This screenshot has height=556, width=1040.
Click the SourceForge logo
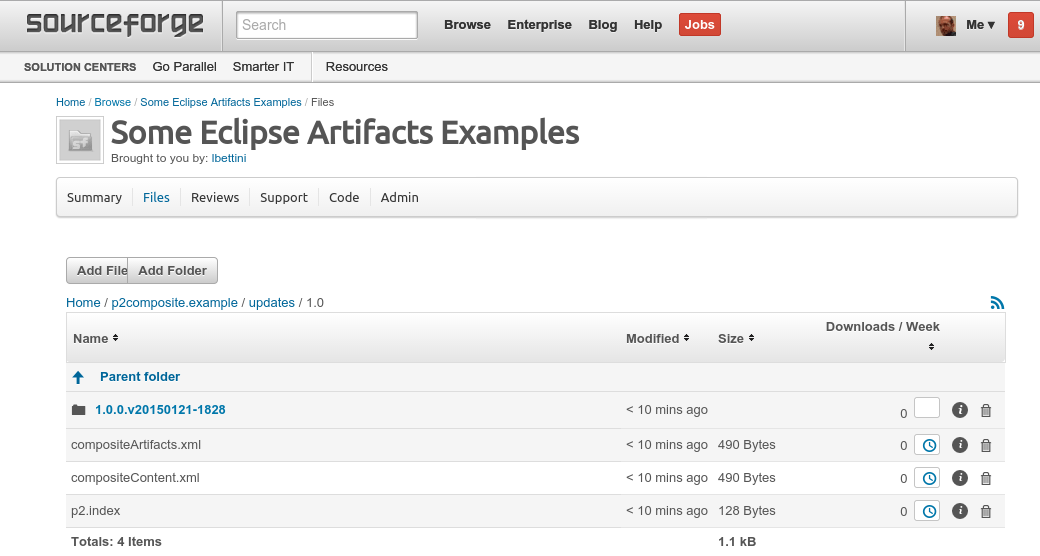[x=115, y=25]
